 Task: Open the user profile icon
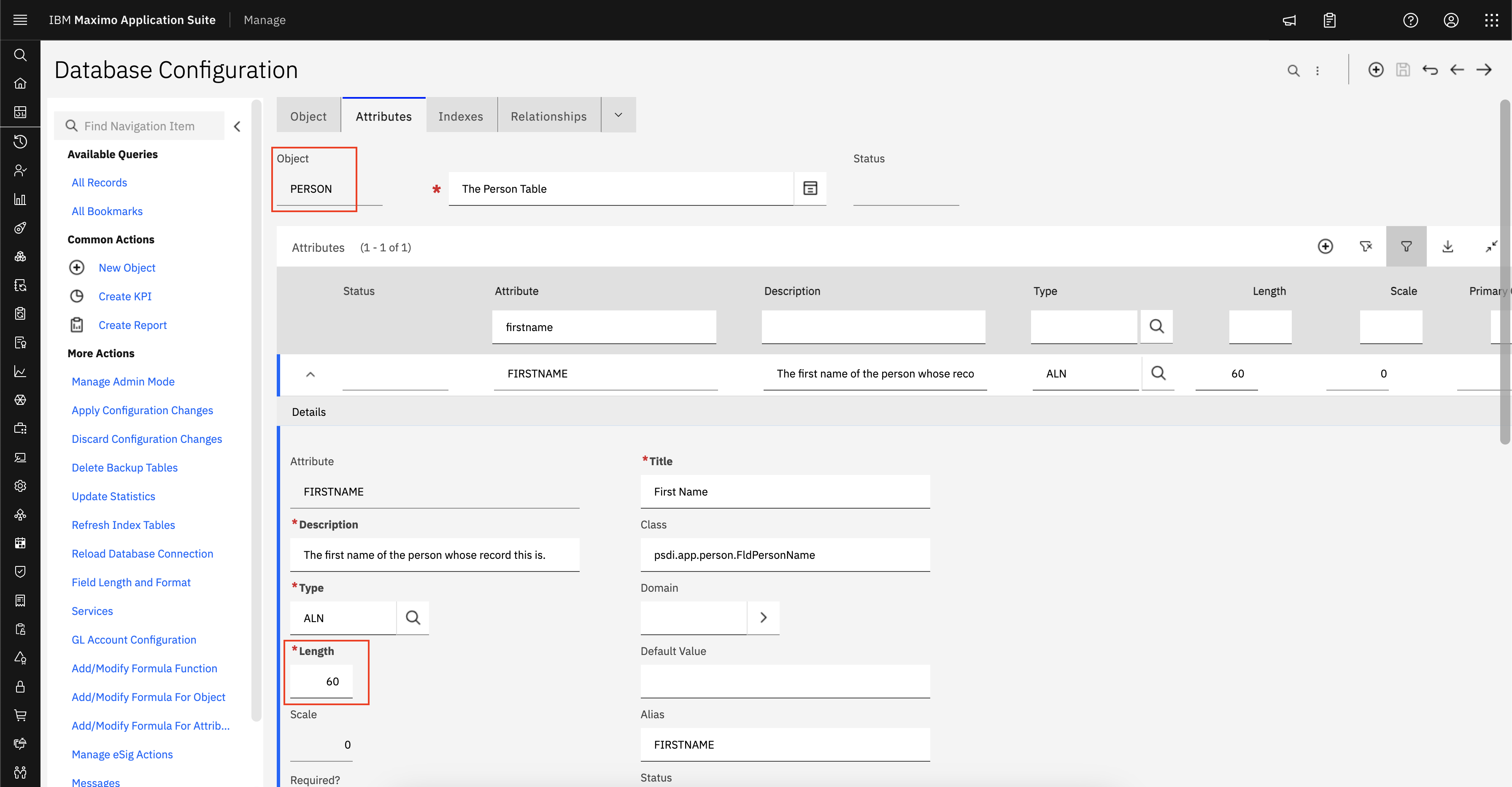[1451, 21]
